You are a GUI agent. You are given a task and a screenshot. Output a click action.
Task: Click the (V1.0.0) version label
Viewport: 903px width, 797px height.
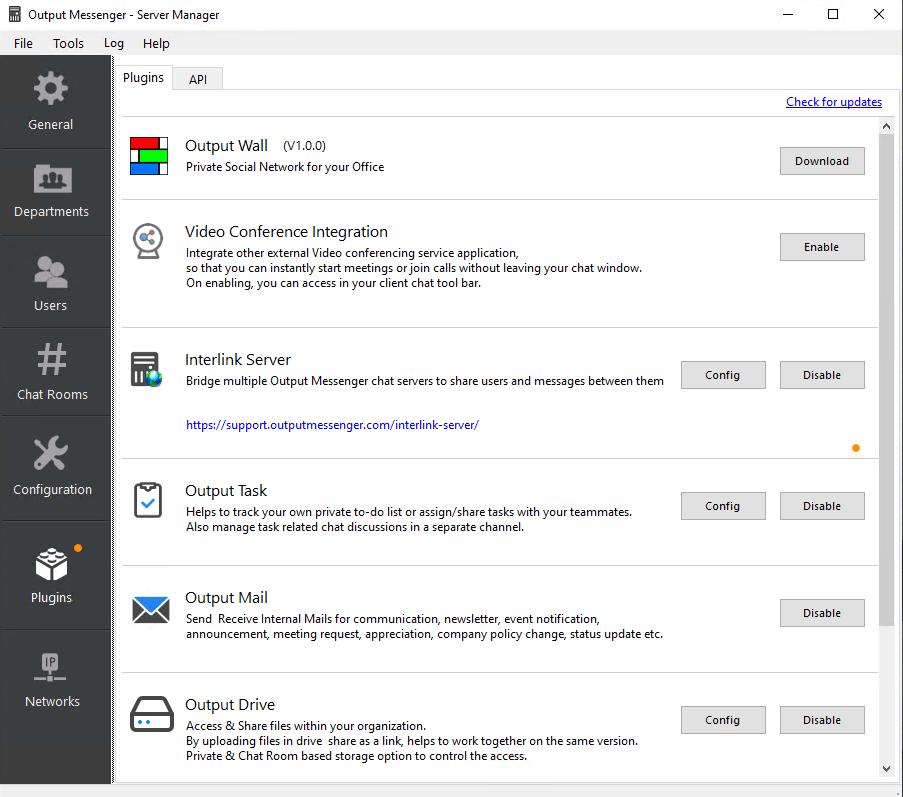click(x=304, y=146)
